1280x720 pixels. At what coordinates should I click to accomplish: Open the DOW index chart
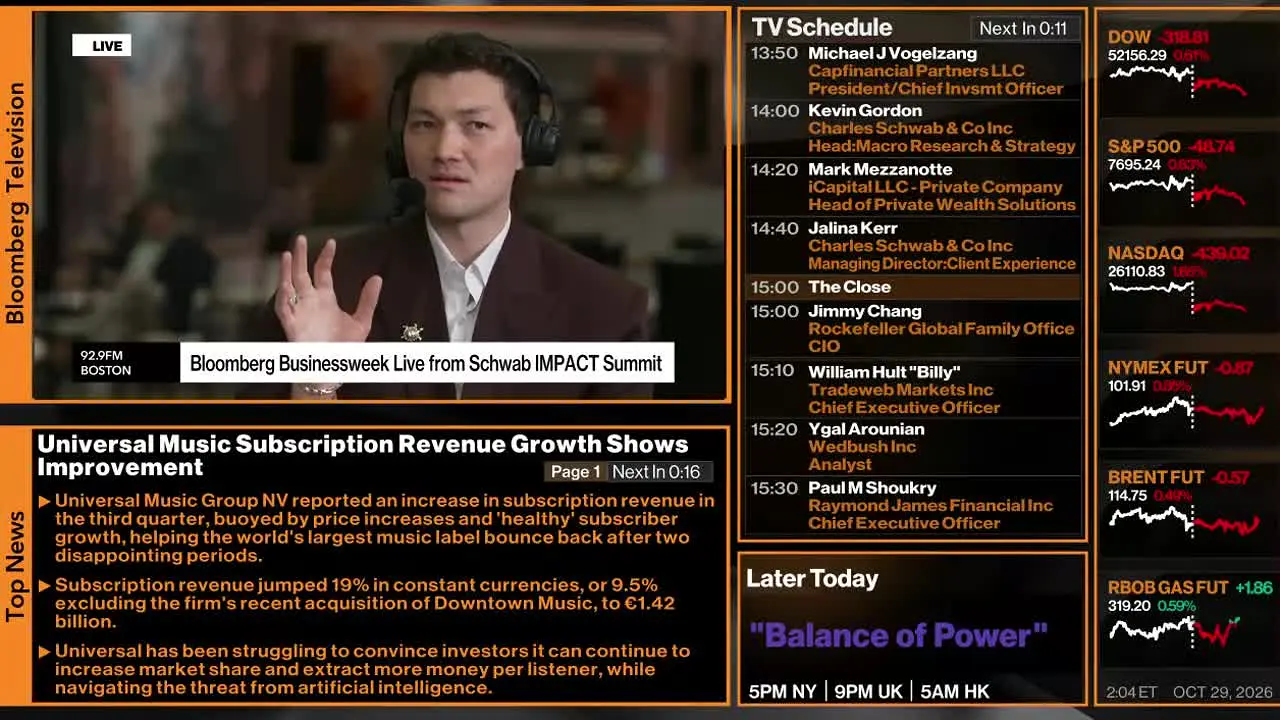coord(1178,83)
